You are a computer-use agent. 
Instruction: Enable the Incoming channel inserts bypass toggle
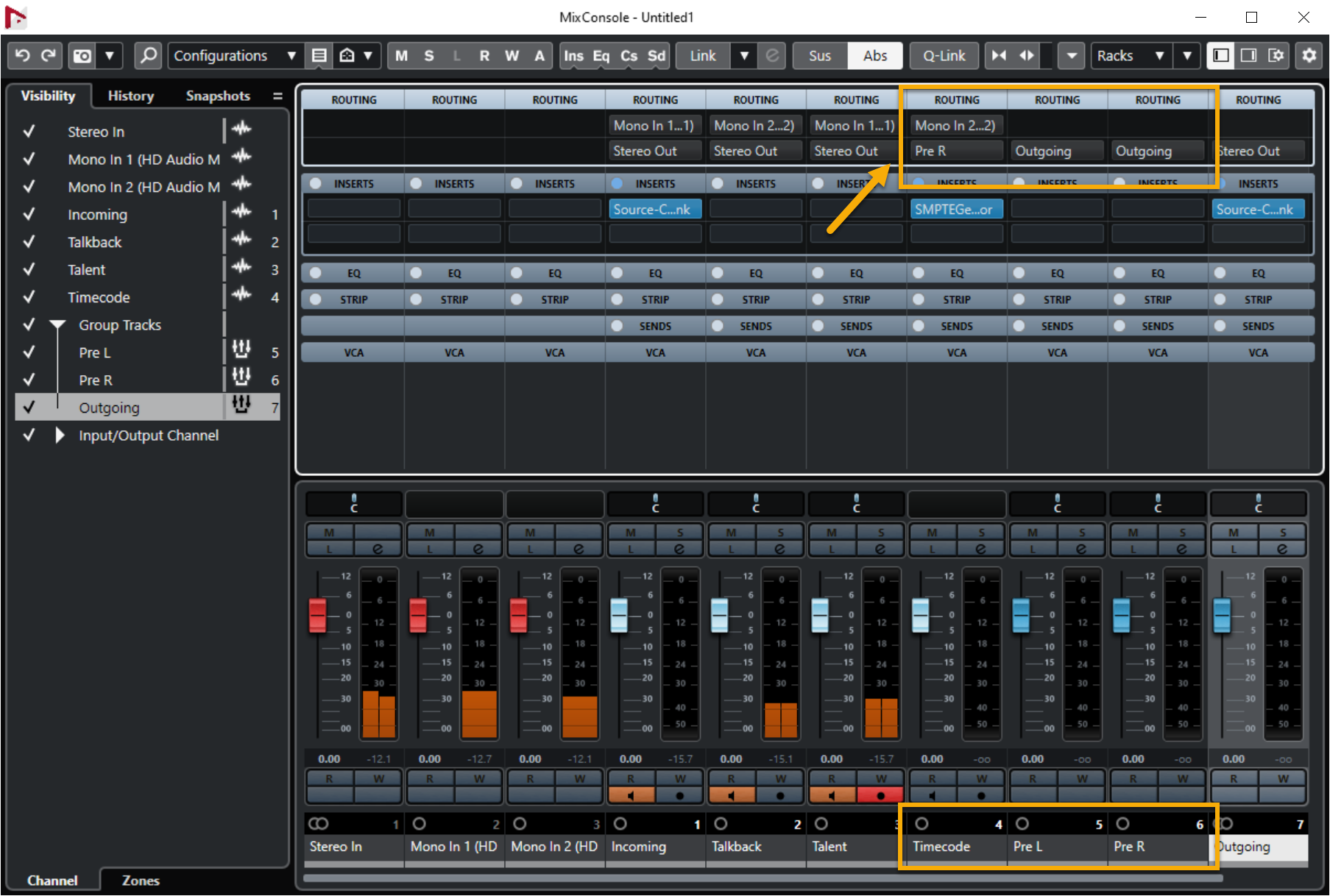[x=618, y=184]
